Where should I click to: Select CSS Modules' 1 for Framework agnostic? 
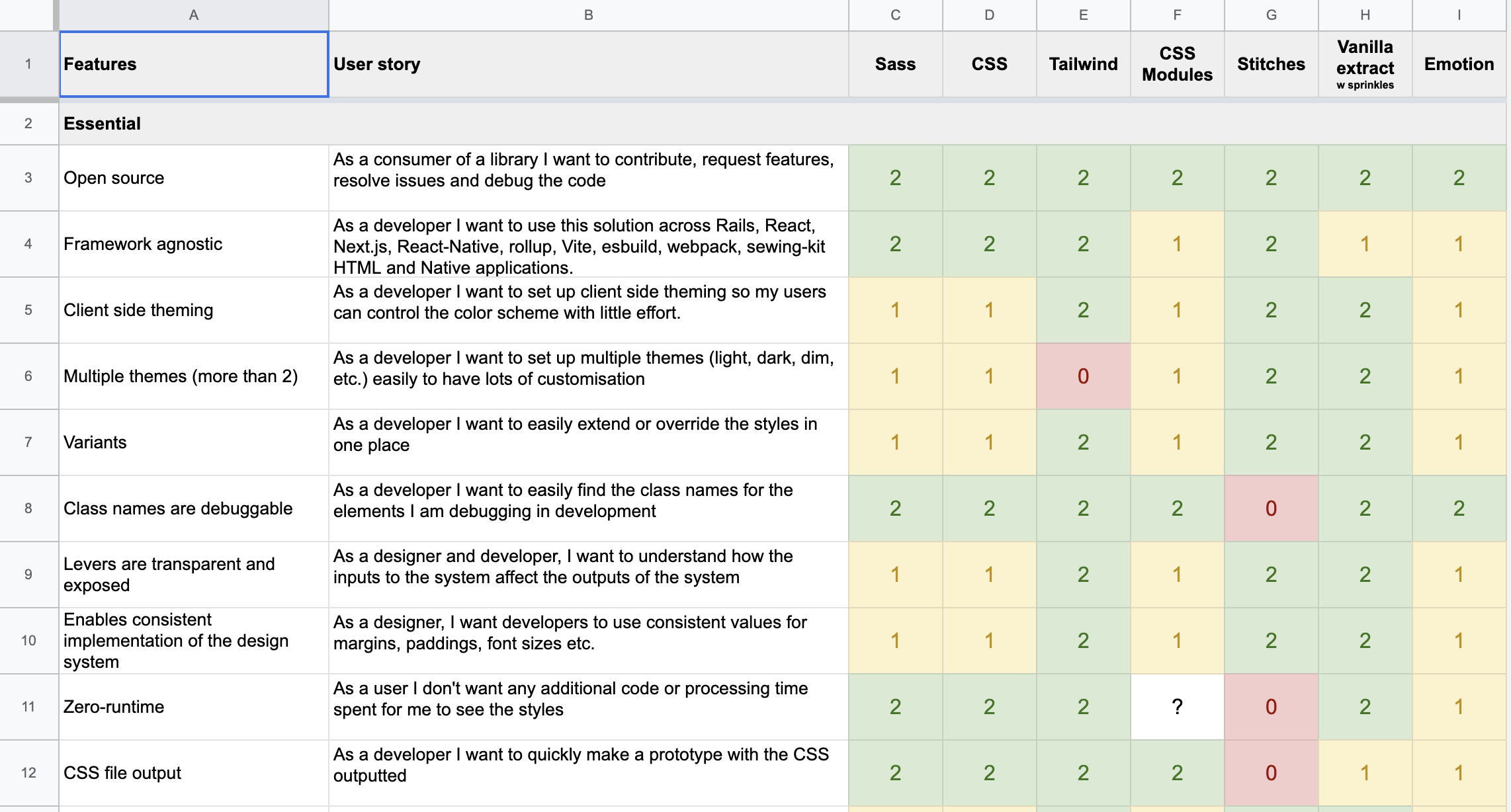(x=1178, y=244)
